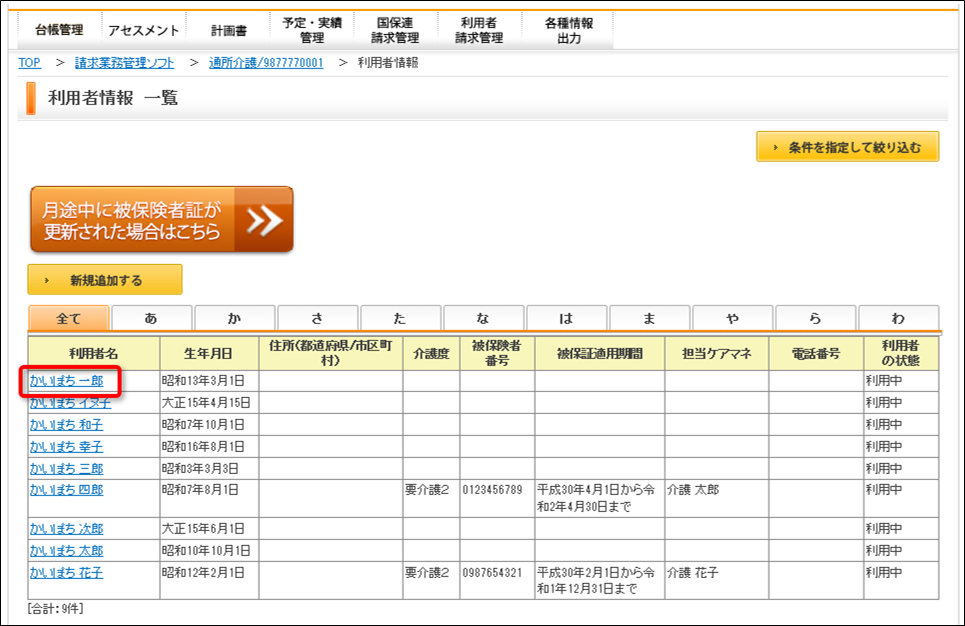965x626 pixels.
Task: Select the や tab
Action: click(732, 318)
